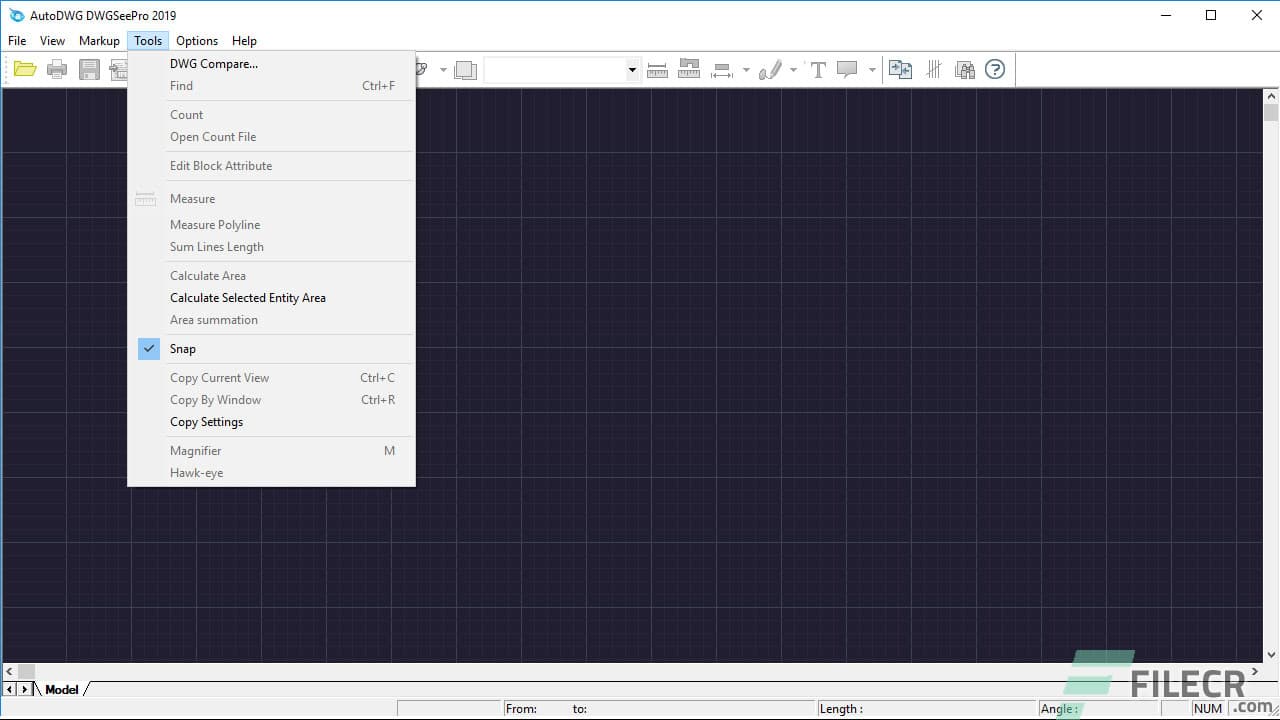The width and height of the screenshot is (1280, 720).
Task: Click the Save icon on the toolbar
Action: point(88,69)
